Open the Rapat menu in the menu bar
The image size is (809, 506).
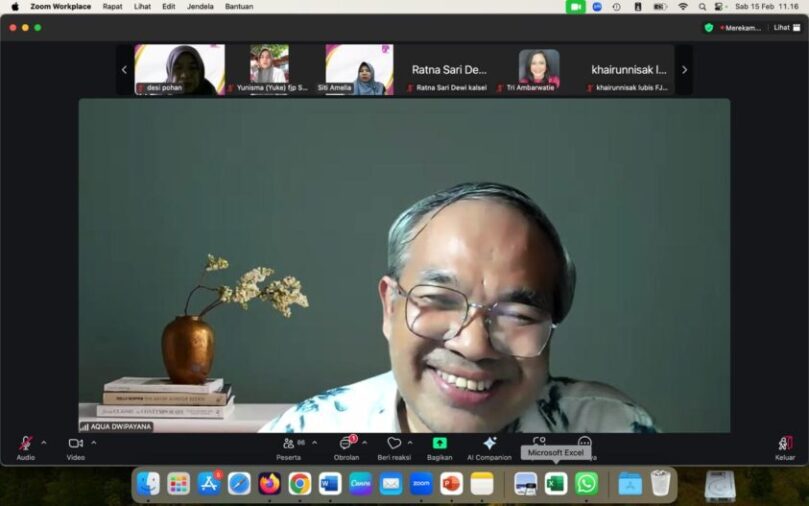(x=112, y=6)
